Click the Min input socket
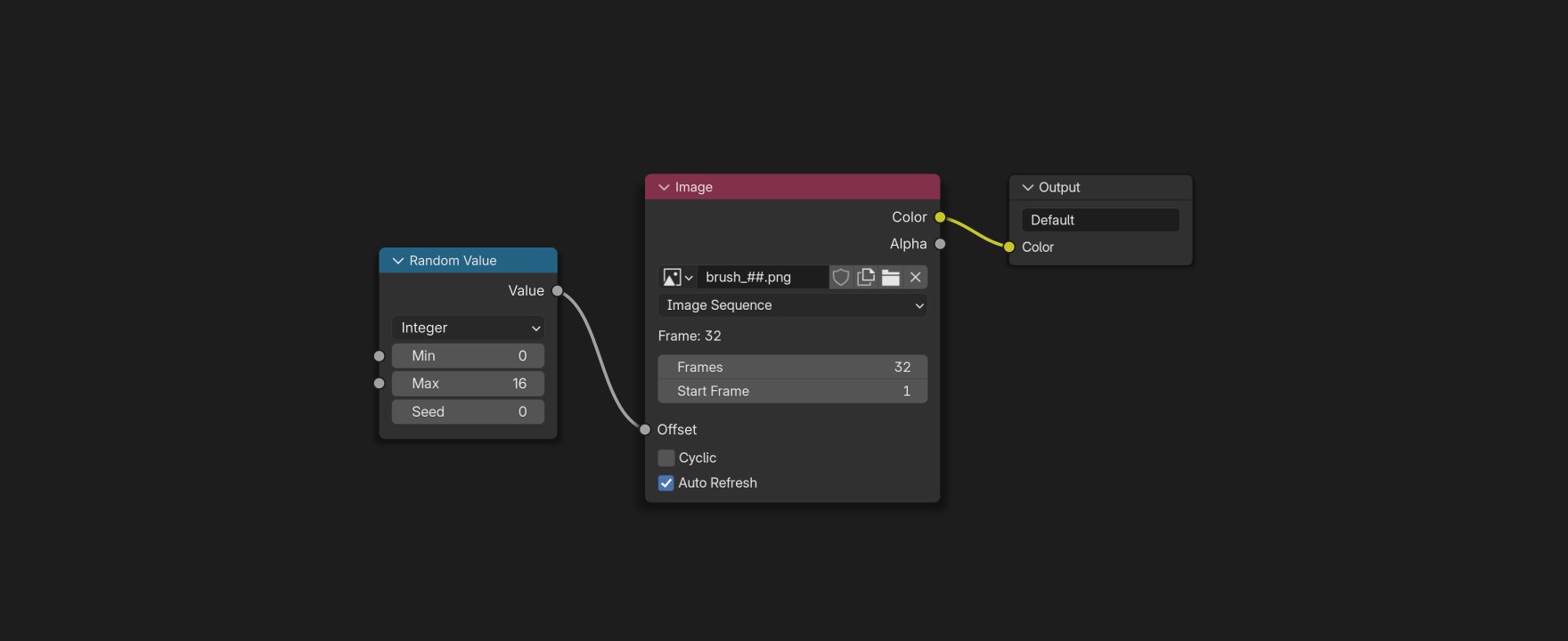 379,356
